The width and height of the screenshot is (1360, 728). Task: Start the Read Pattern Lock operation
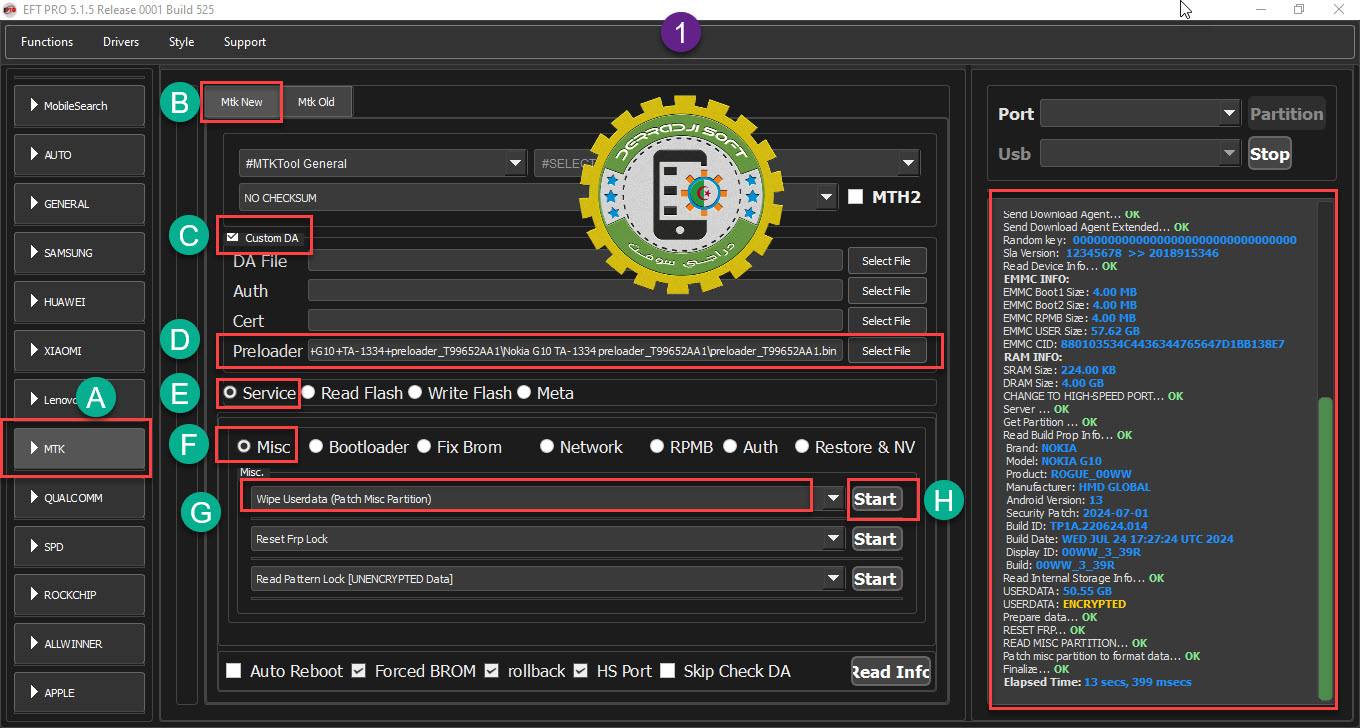point(875,579)
